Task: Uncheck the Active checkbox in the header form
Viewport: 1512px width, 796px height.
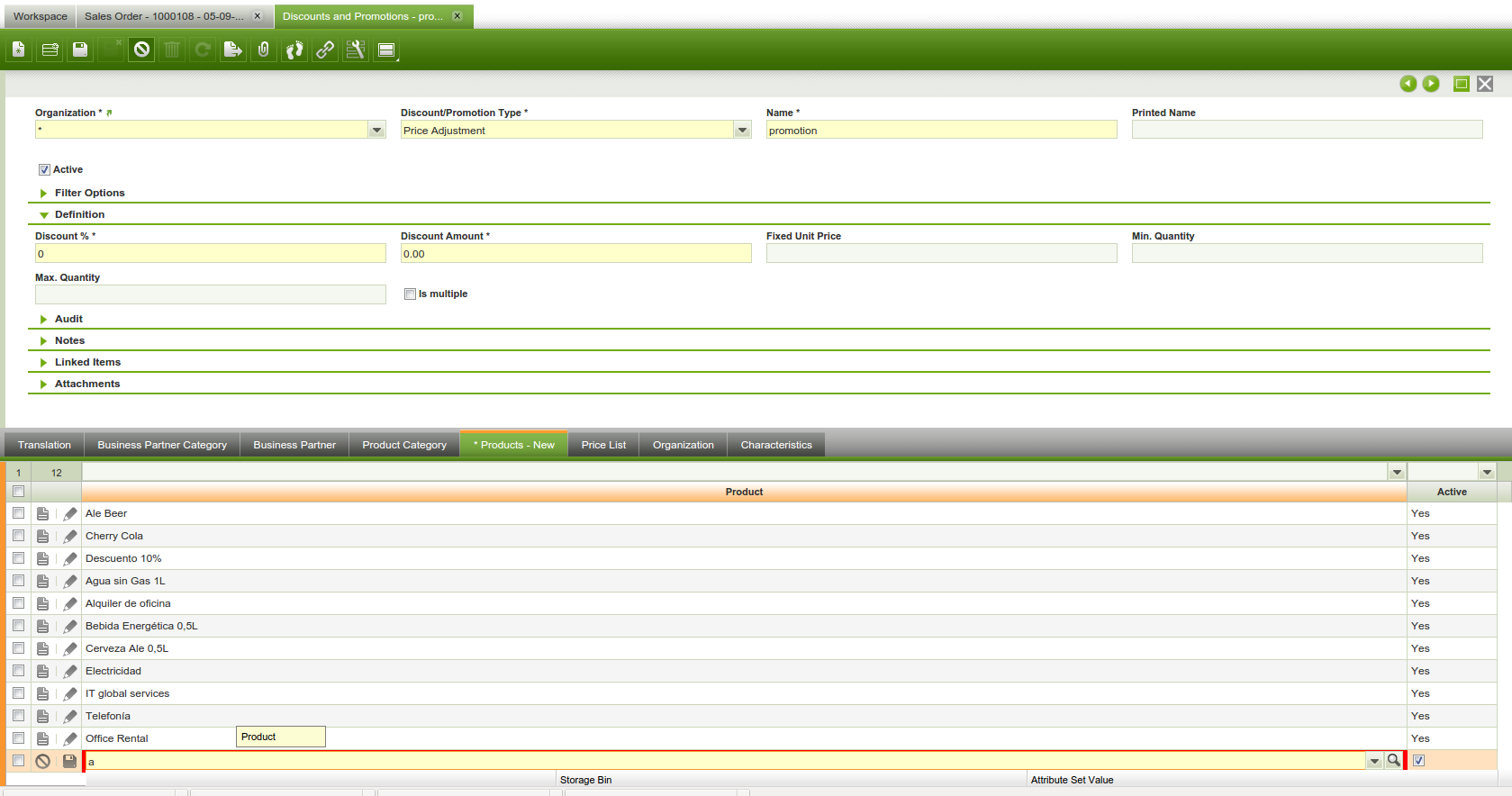Action: (x=44, y=170)
